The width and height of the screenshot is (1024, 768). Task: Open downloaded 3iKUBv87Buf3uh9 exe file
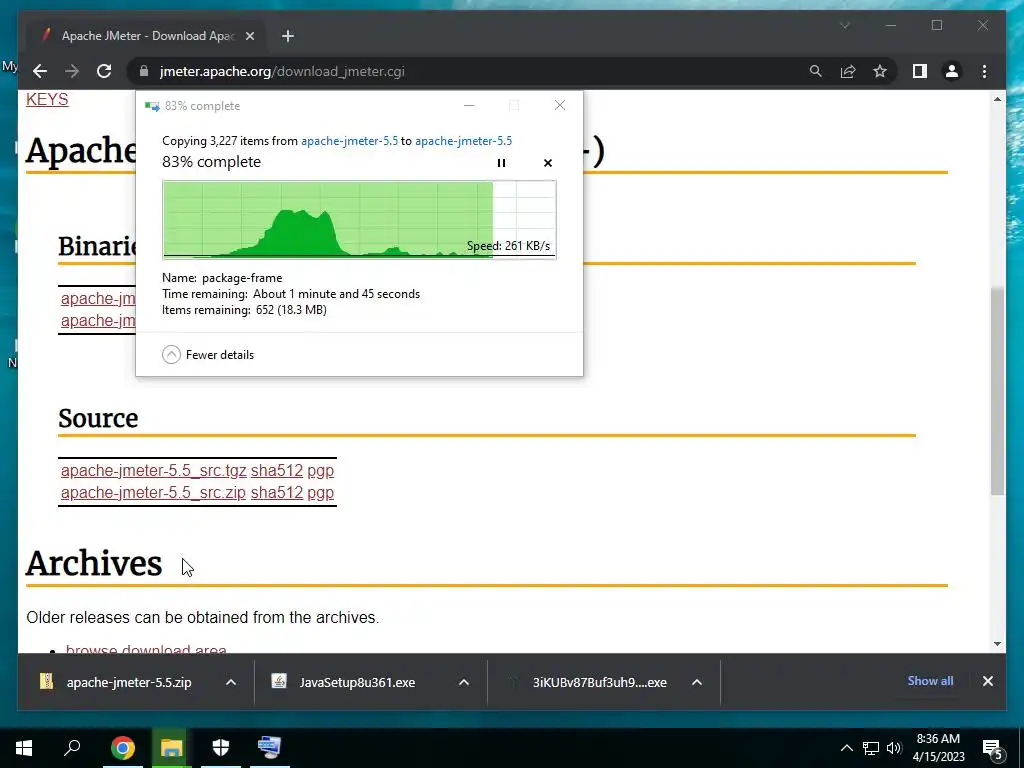point(588,682)
